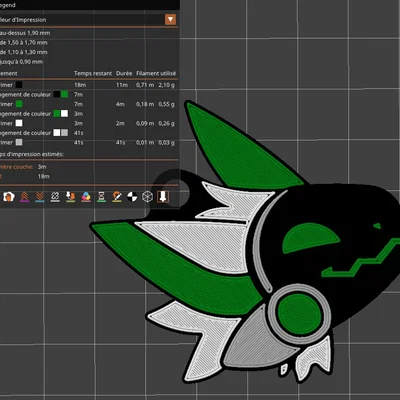Click the '0,09 m' filament length
400x400 pixels.
point(145,123)
